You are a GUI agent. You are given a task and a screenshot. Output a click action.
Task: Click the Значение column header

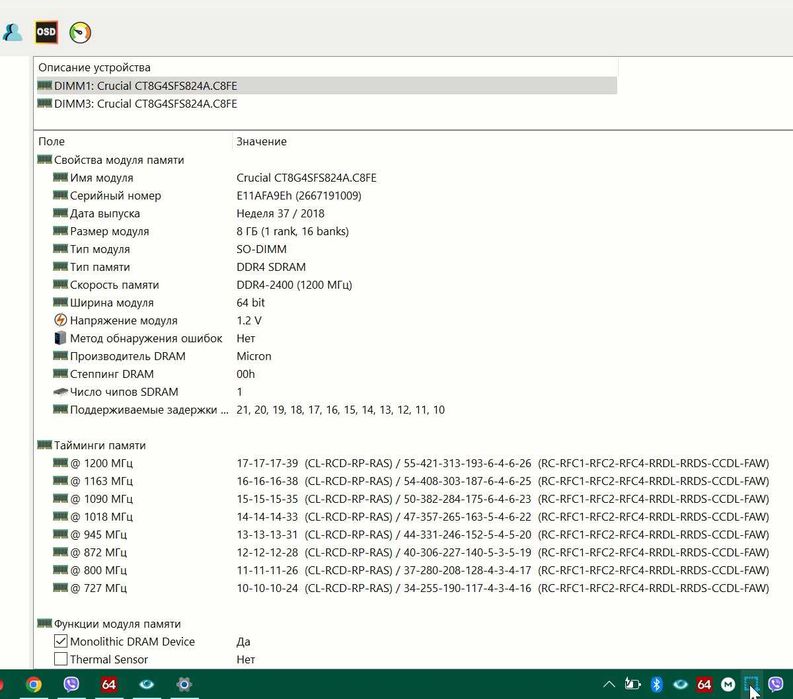(x=261, y=142)
